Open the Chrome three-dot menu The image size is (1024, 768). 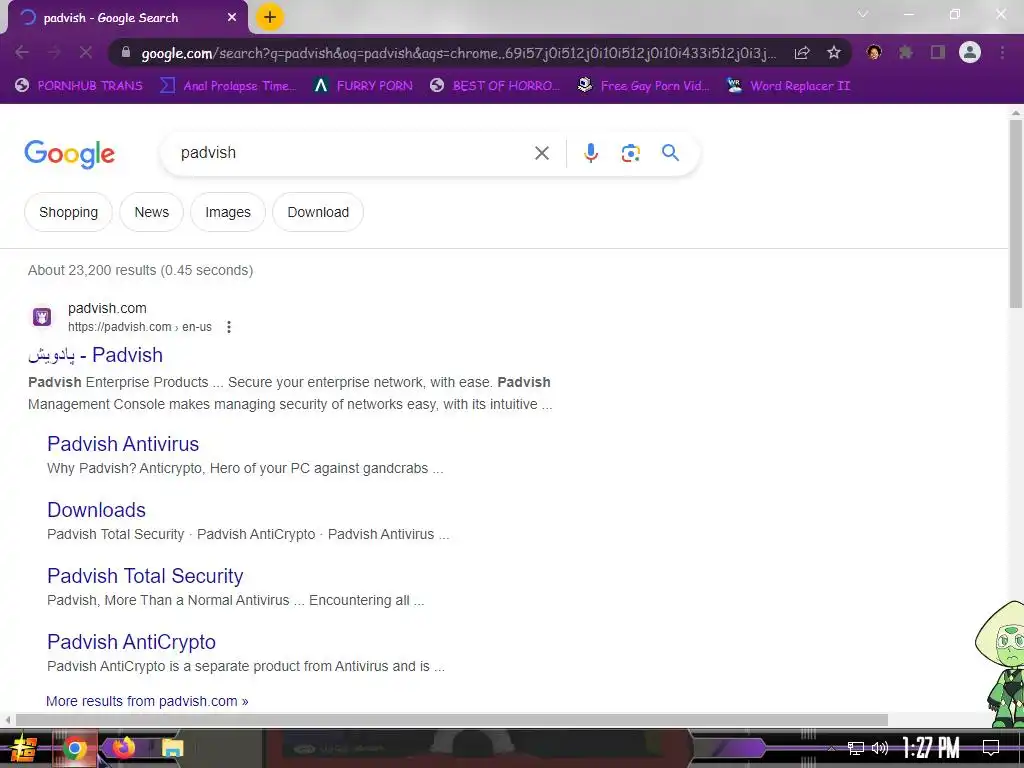coord(1002,52)
